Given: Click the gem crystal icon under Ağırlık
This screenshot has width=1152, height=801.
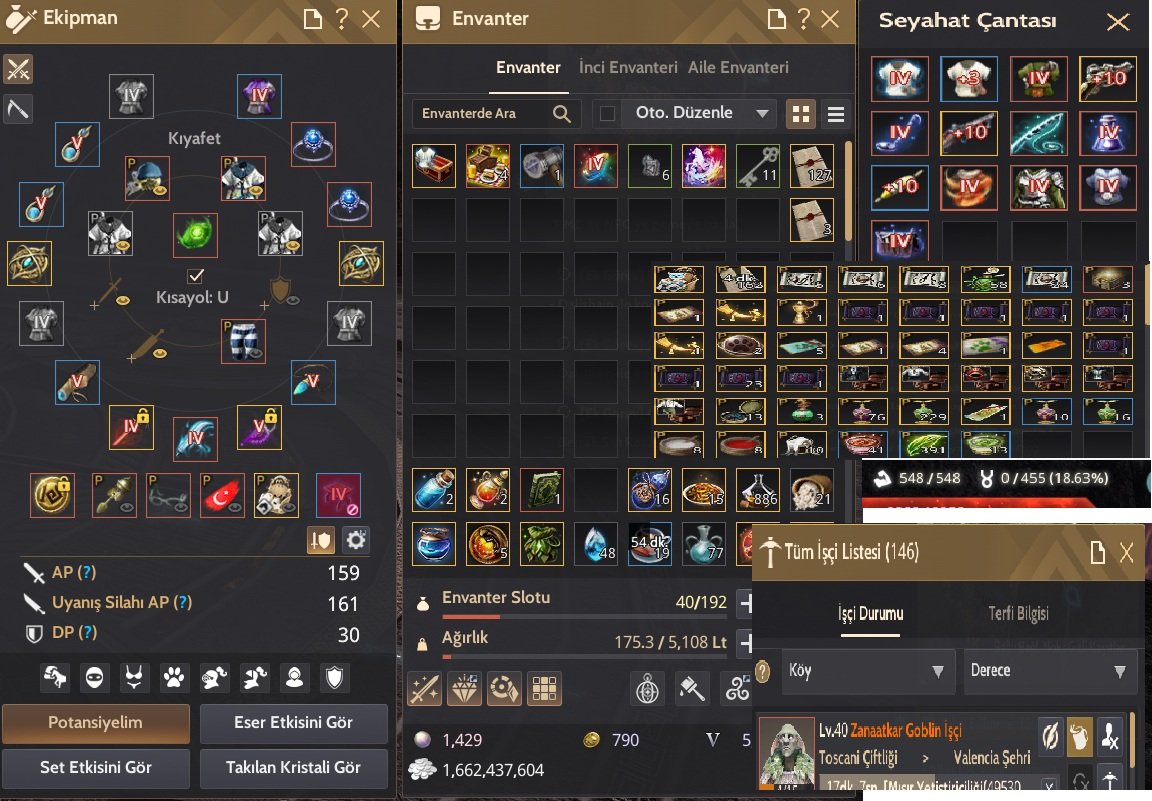Looking at the screenshot, I should pyautogui.click(x=465, y=689).
